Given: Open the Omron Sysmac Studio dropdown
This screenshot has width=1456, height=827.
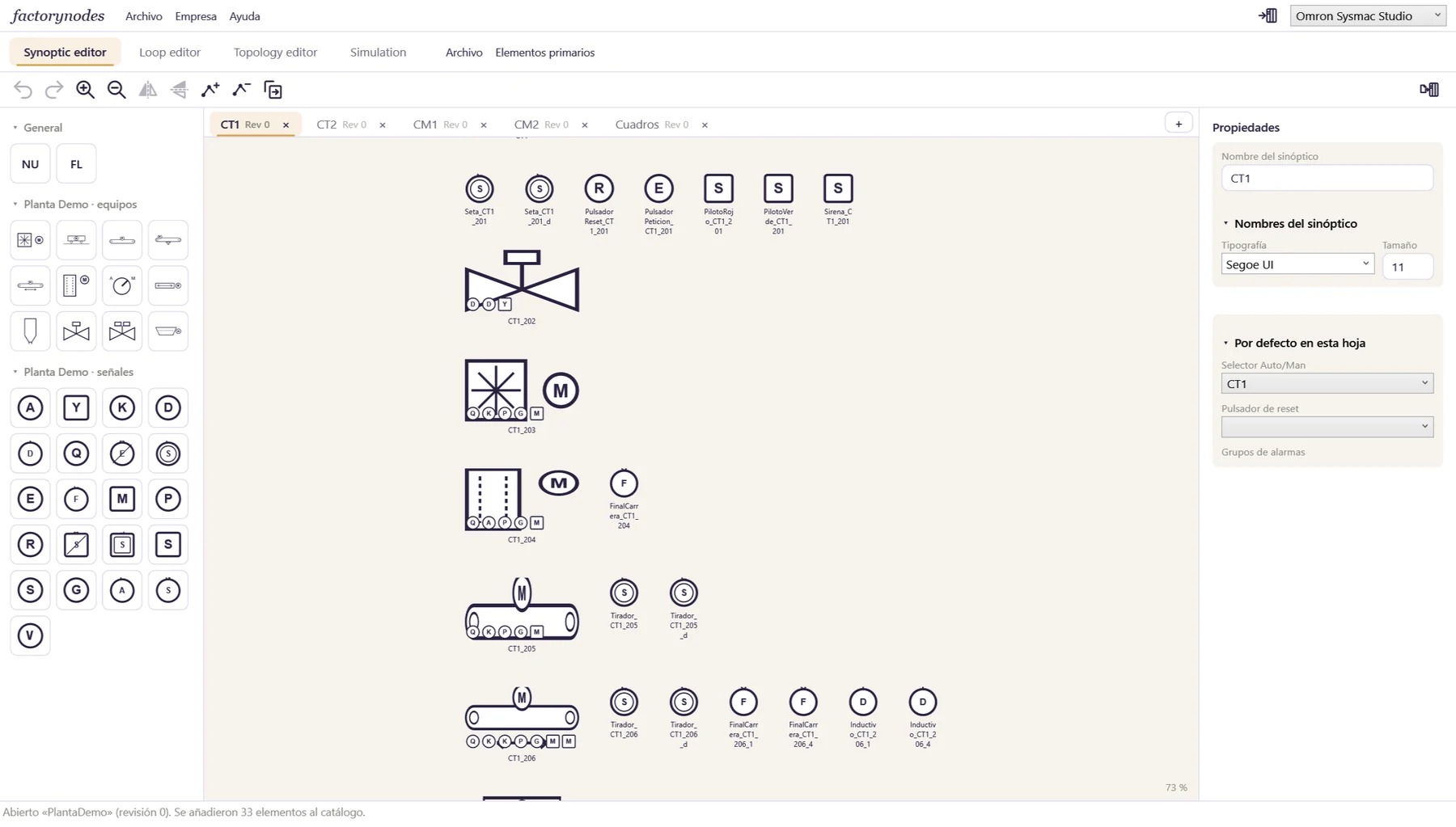Looking at the screenshot, I should (1368, 15).
